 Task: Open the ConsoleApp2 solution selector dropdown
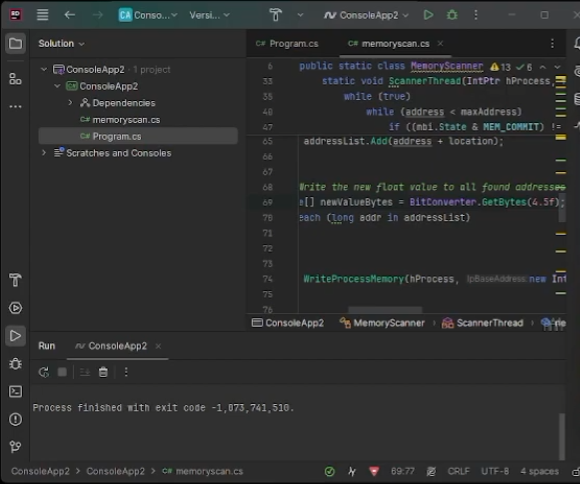coord(148,15)
